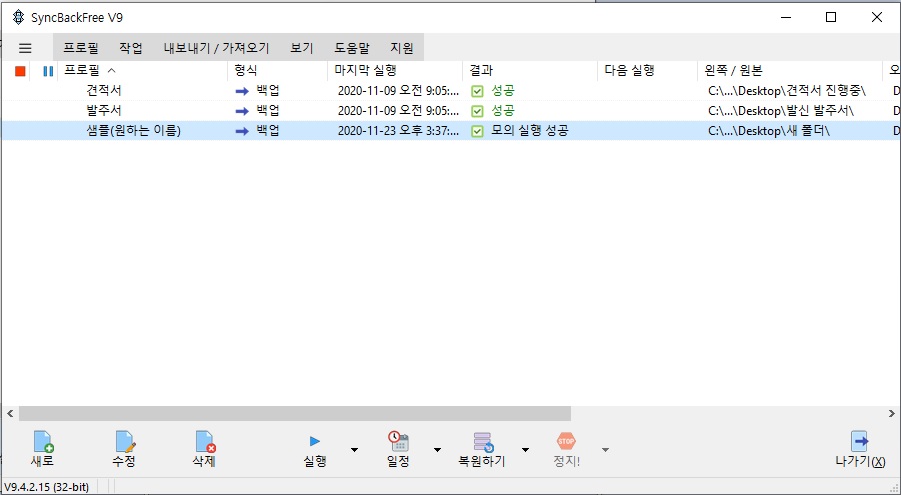
Task: Toggle sort arrow on 프로필 column header
Action: 111,70
